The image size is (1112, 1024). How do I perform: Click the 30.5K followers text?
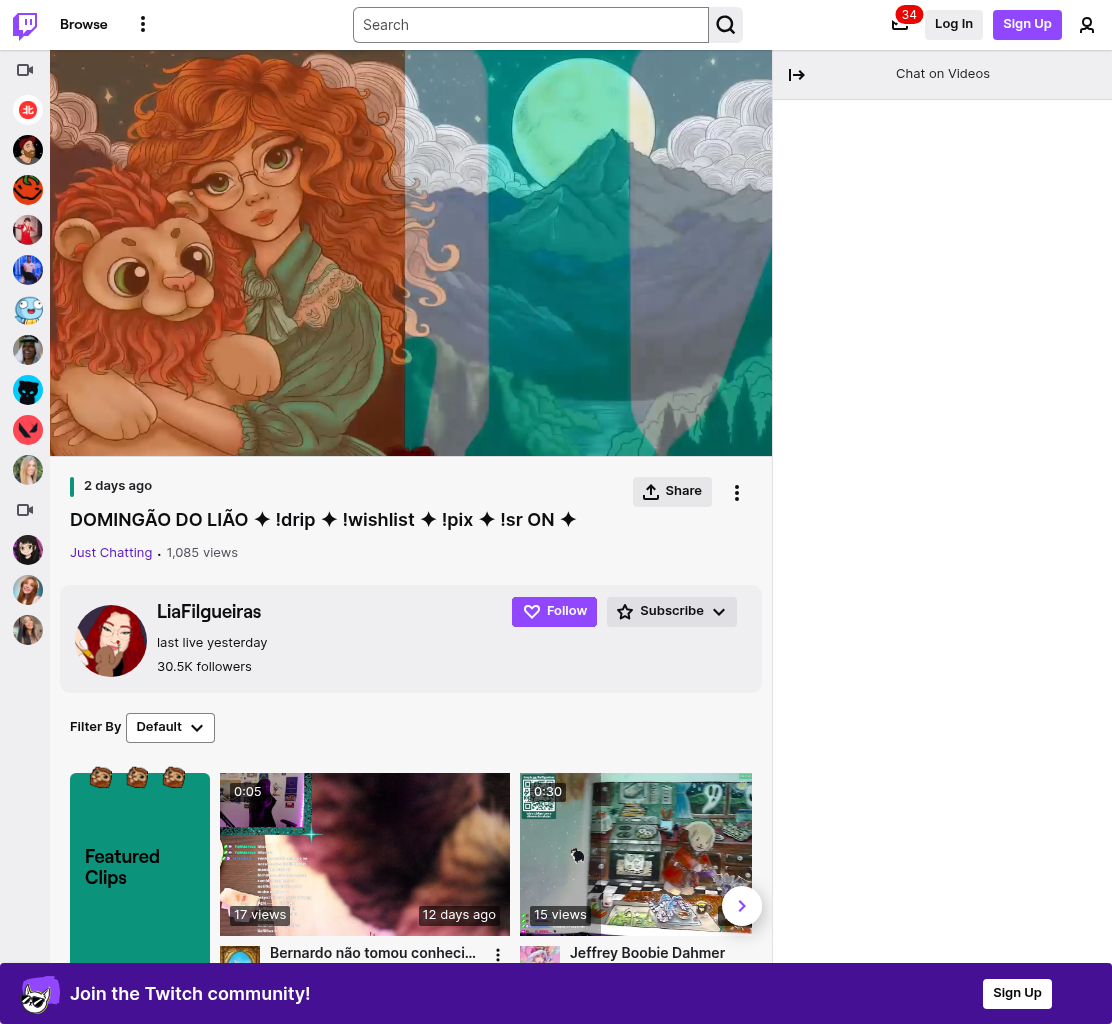click(204, 667)
